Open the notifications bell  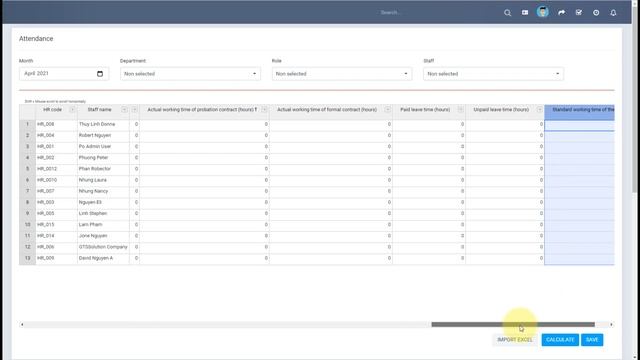click(613, 13)
